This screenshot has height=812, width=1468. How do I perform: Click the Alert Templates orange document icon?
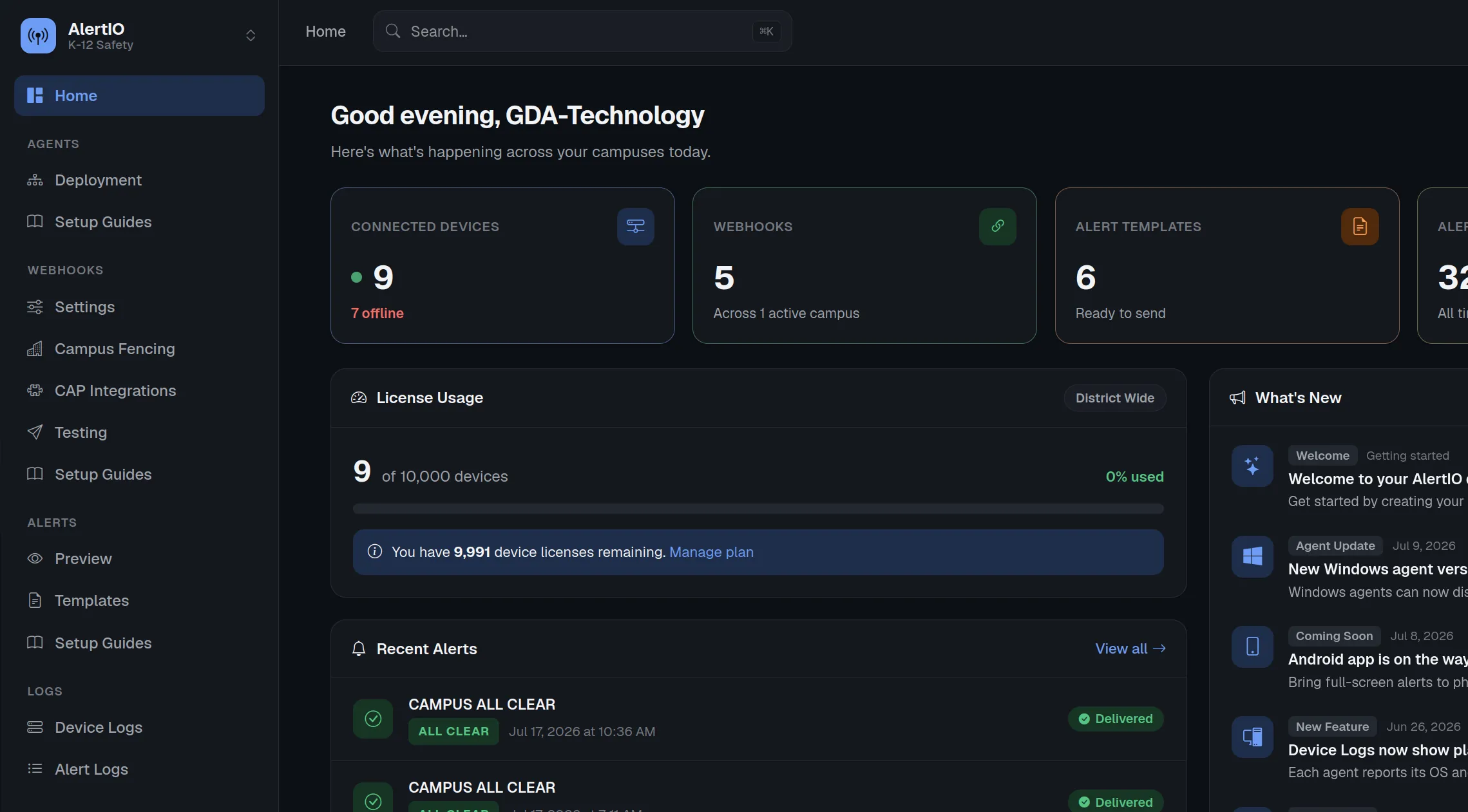pos(1360,227)
